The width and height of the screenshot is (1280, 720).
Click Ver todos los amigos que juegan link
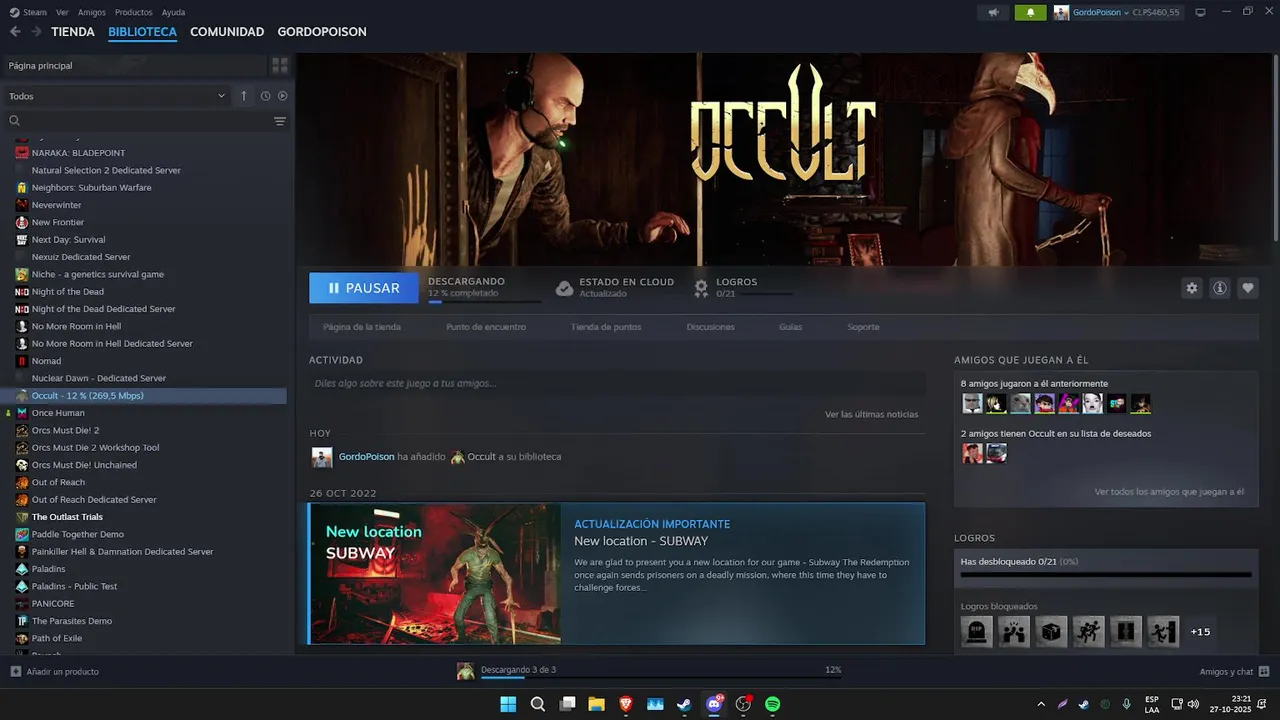(1169, 492)
